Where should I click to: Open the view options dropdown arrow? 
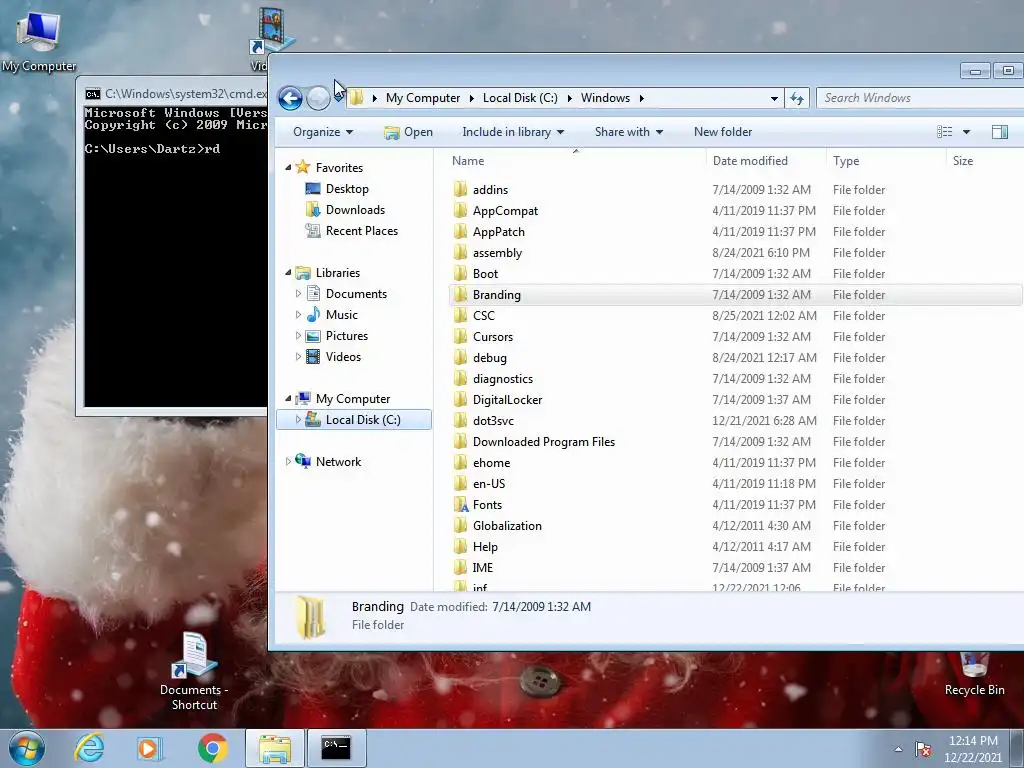tap(967, 132)
